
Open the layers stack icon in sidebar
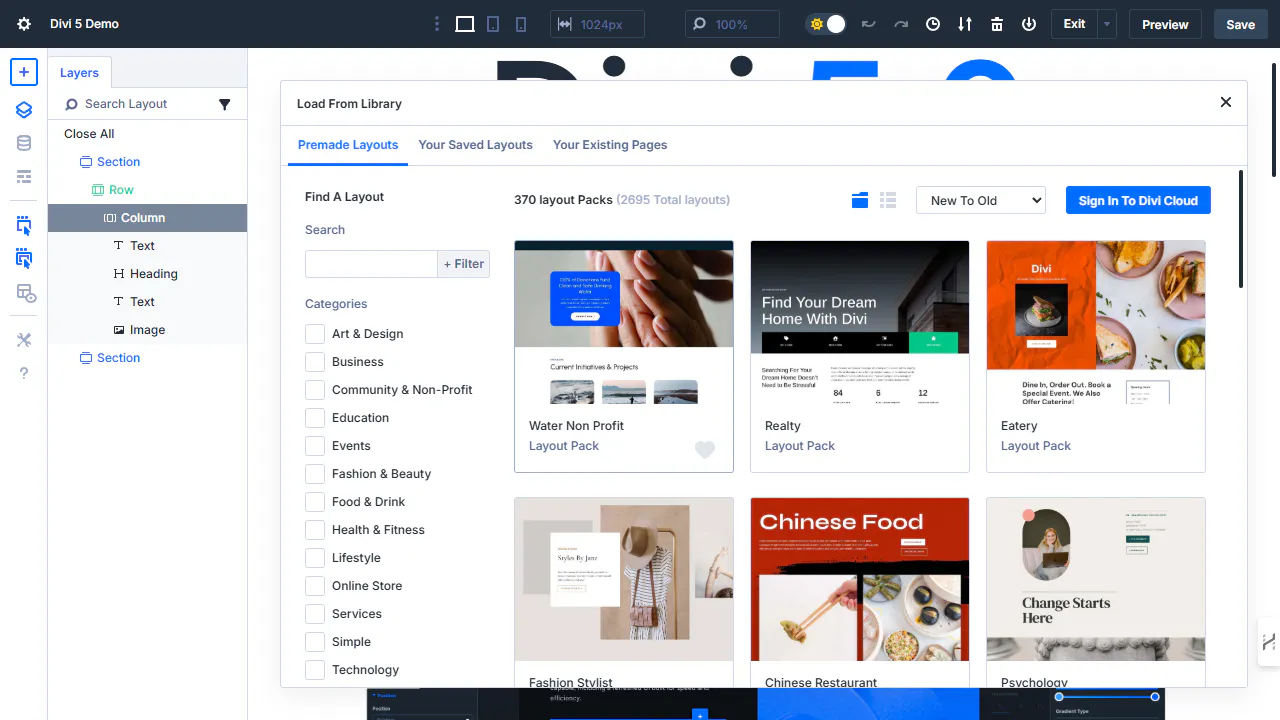[x=24, y=110]
